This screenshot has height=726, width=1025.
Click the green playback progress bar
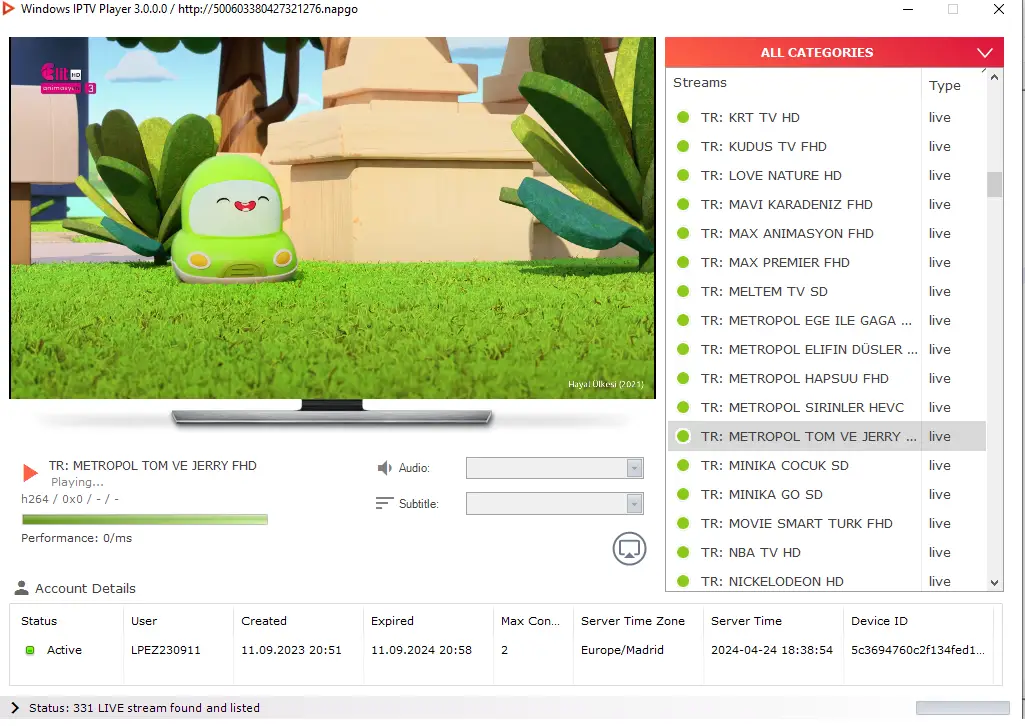(144, 520)
